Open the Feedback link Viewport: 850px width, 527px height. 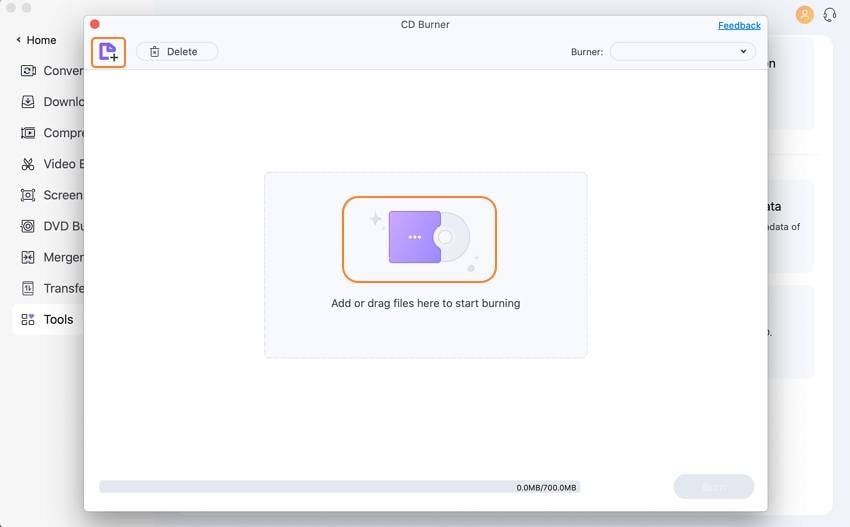point(739,25)
